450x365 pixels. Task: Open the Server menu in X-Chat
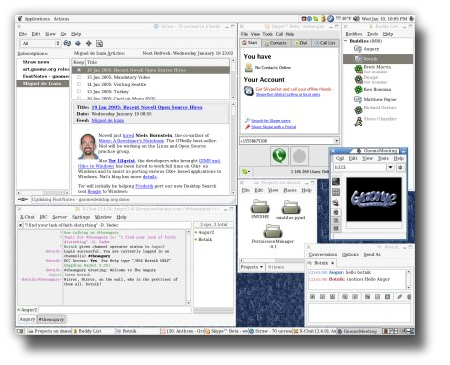[60, 217]
